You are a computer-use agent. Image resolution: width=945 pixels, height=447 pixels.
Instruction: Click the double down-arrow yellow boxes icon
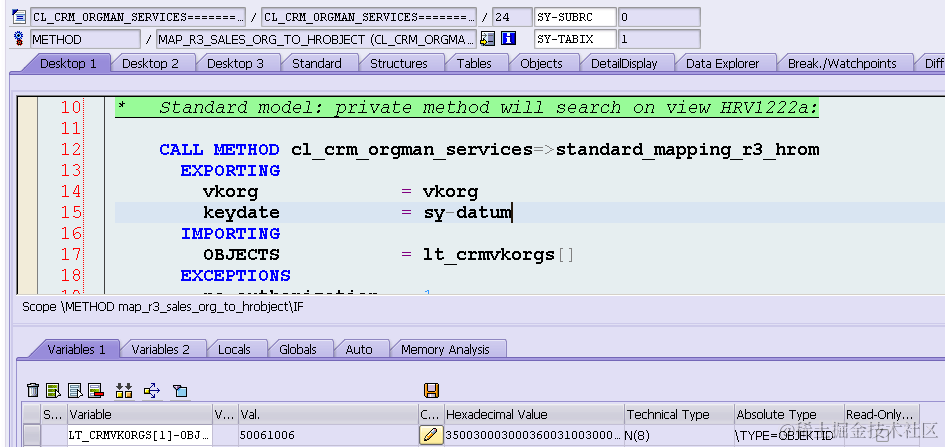(124, 390)
